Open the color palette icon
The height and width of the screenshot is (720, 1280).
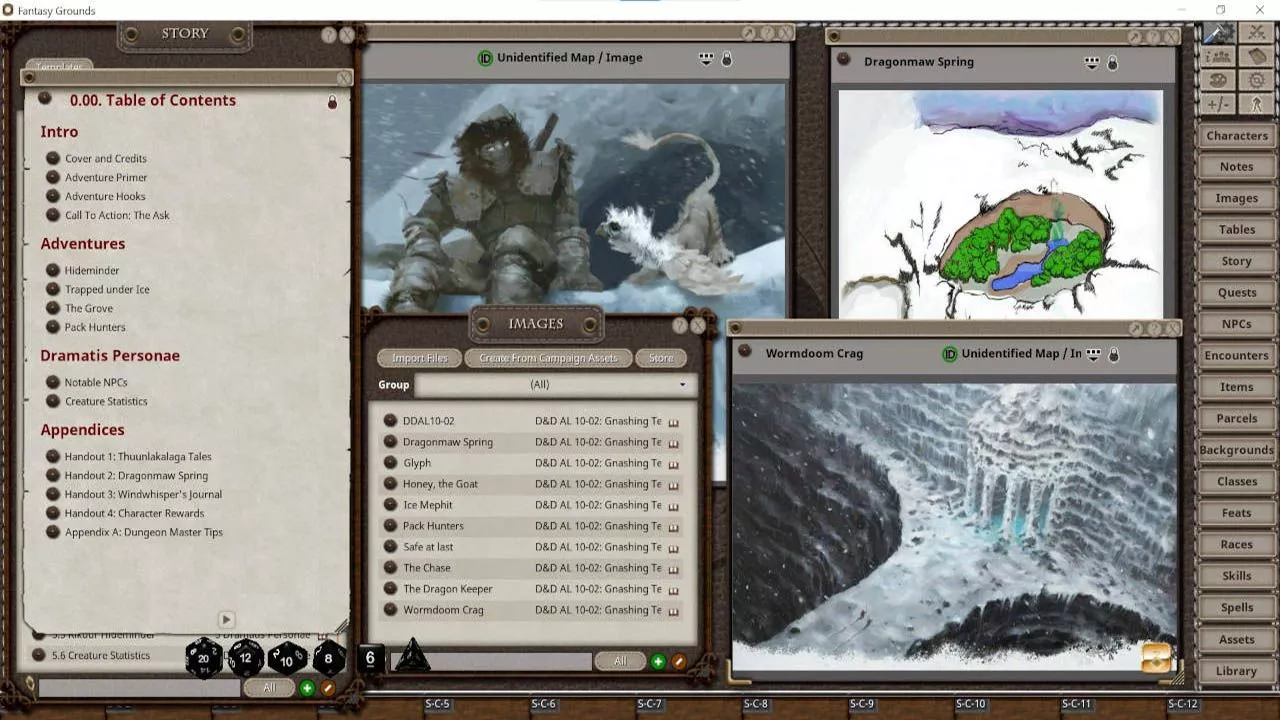coord(1219,81)
